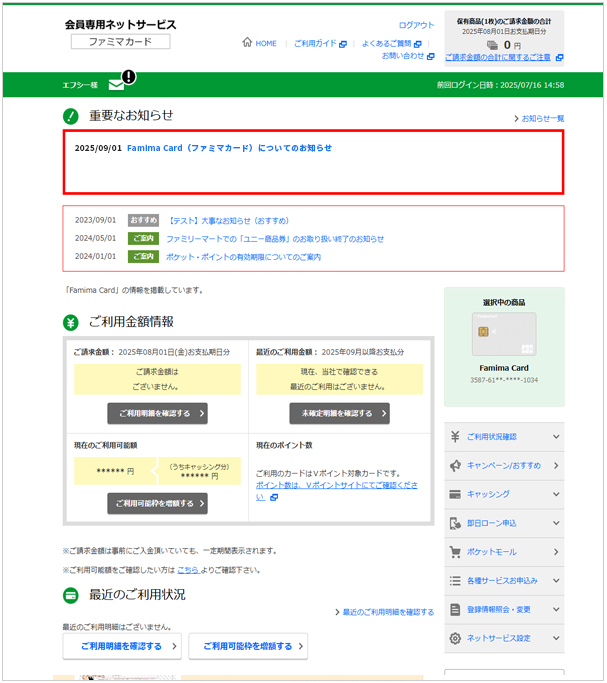Click the yen icon beside ご利用状況確認
The width and height of the screenshot is (607, 683).
(455, 436)
